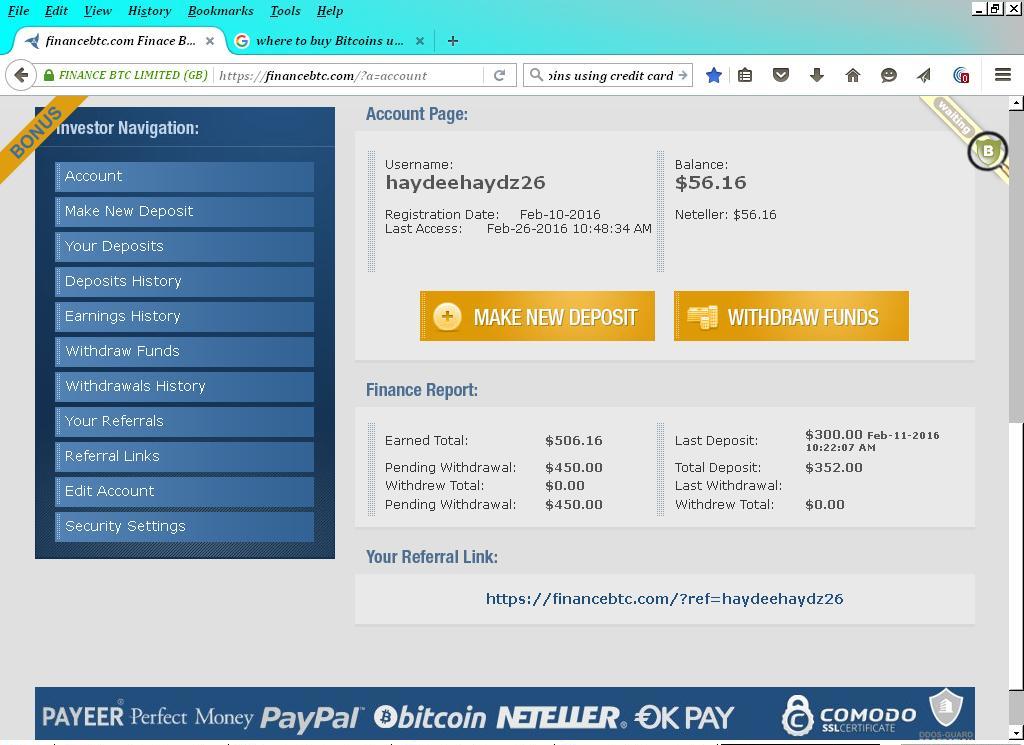The width and height of the screenshot is (1024, 745).
Task: Click the back navigation arrow
Action: (x=21, y=75)
